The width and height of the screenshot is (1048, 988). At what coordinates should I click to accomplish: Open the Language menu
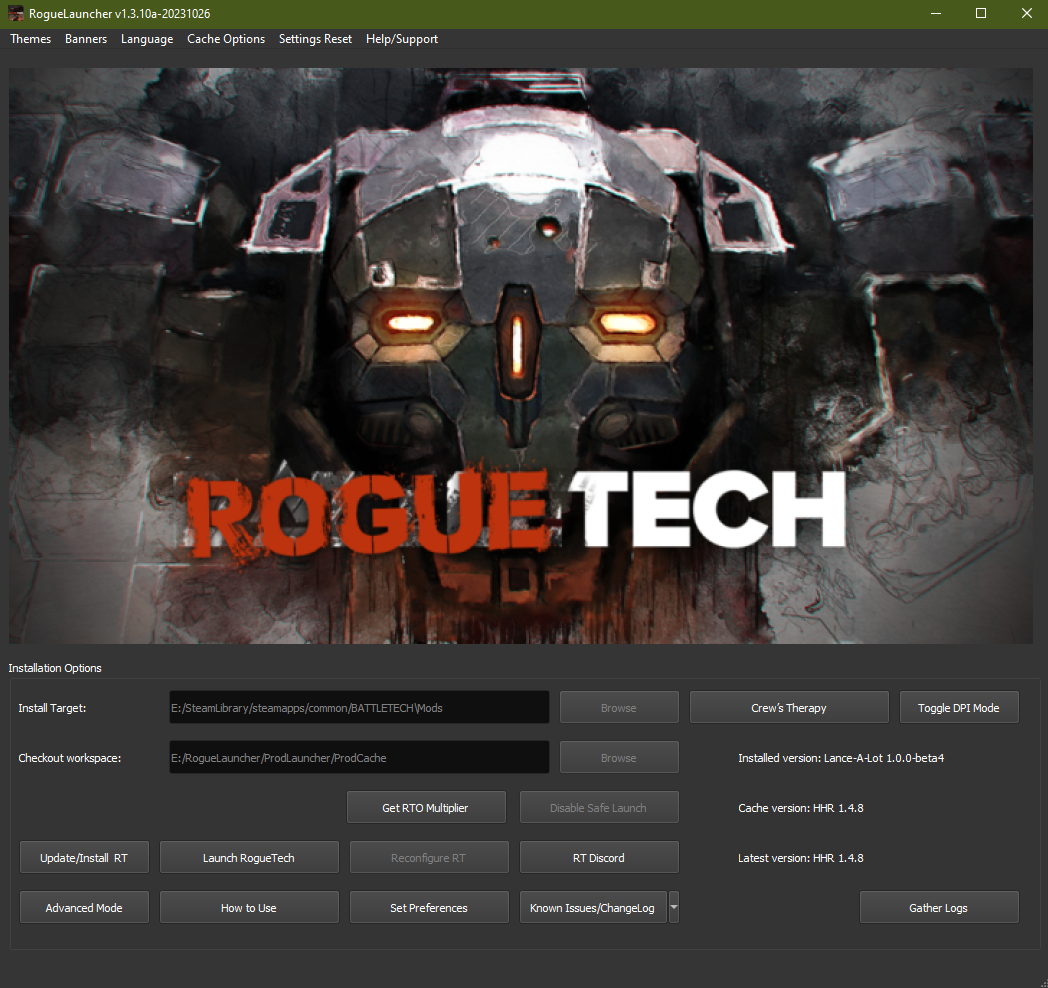tap(147, 39)
